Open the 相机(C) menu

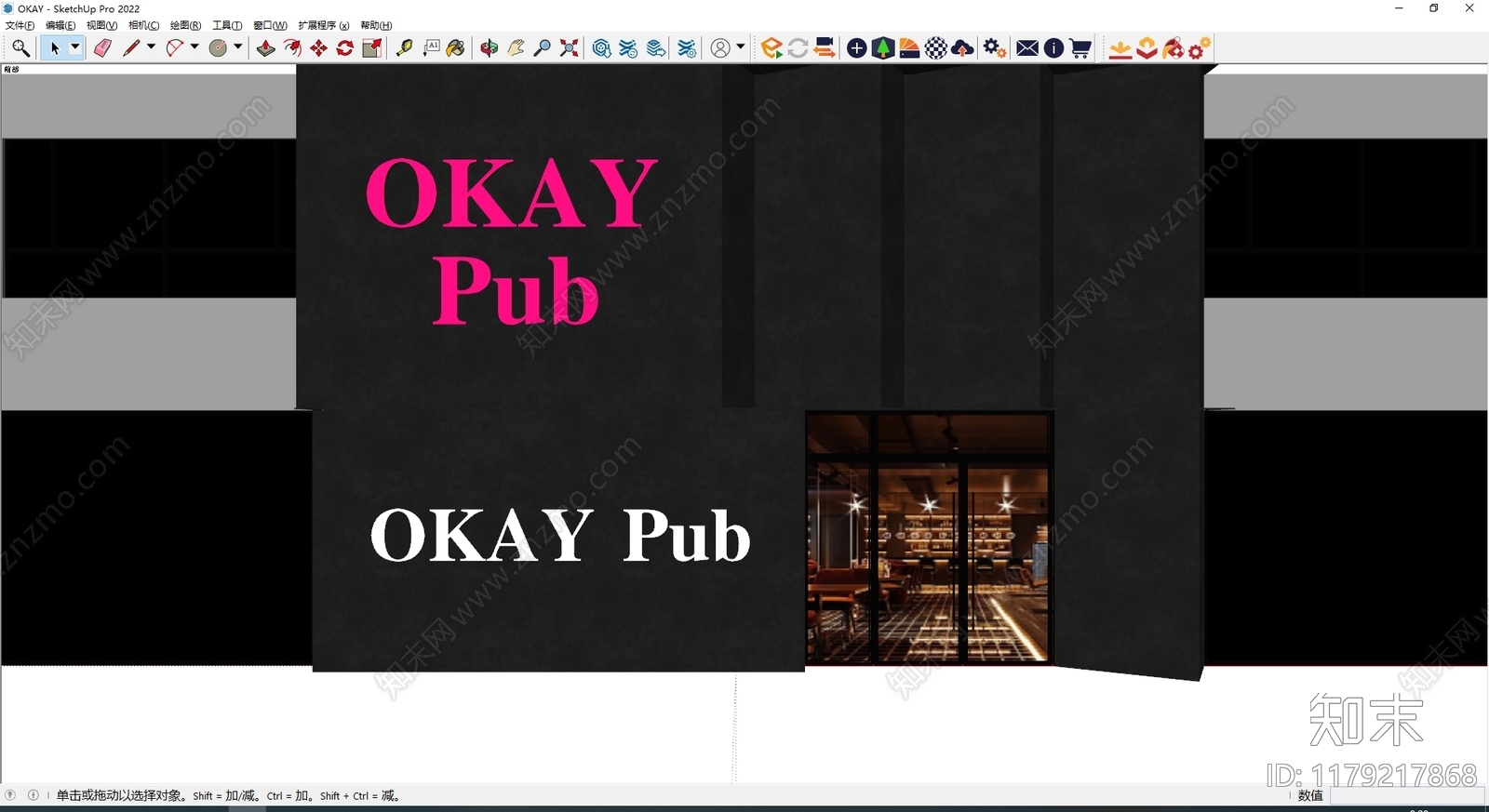[x=143, y=25]
